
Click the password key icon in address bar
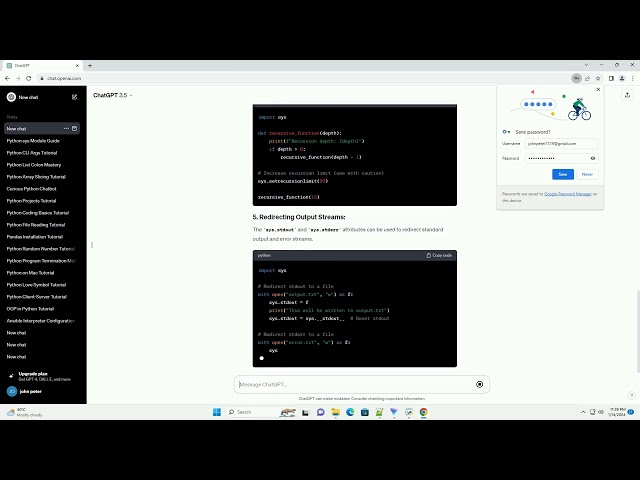(x=576, y=78)
